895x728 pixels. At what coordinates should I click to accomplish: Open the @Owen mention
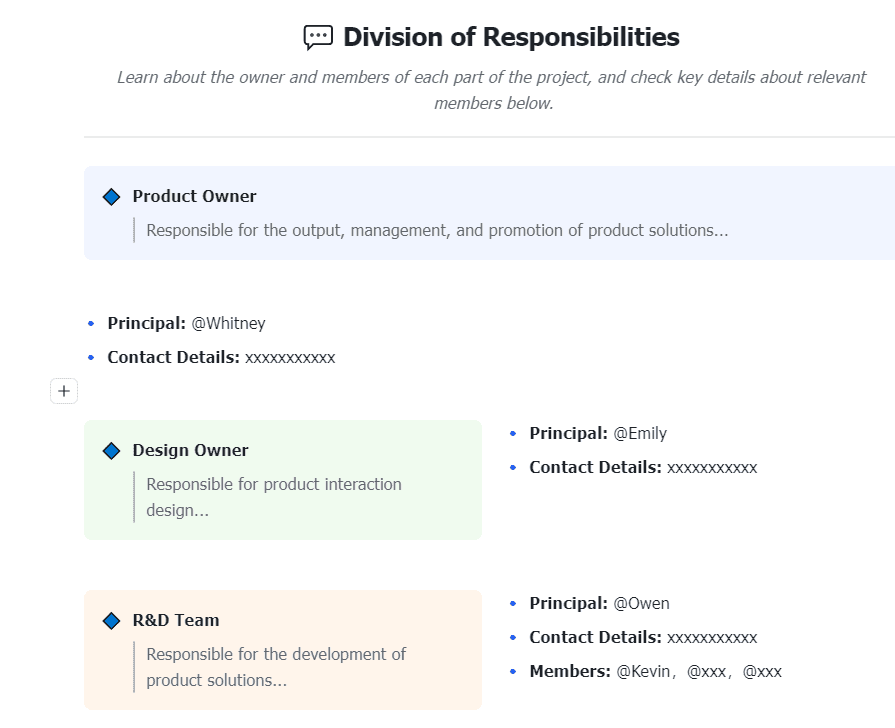pyautogui.click(x=642, y=603)
